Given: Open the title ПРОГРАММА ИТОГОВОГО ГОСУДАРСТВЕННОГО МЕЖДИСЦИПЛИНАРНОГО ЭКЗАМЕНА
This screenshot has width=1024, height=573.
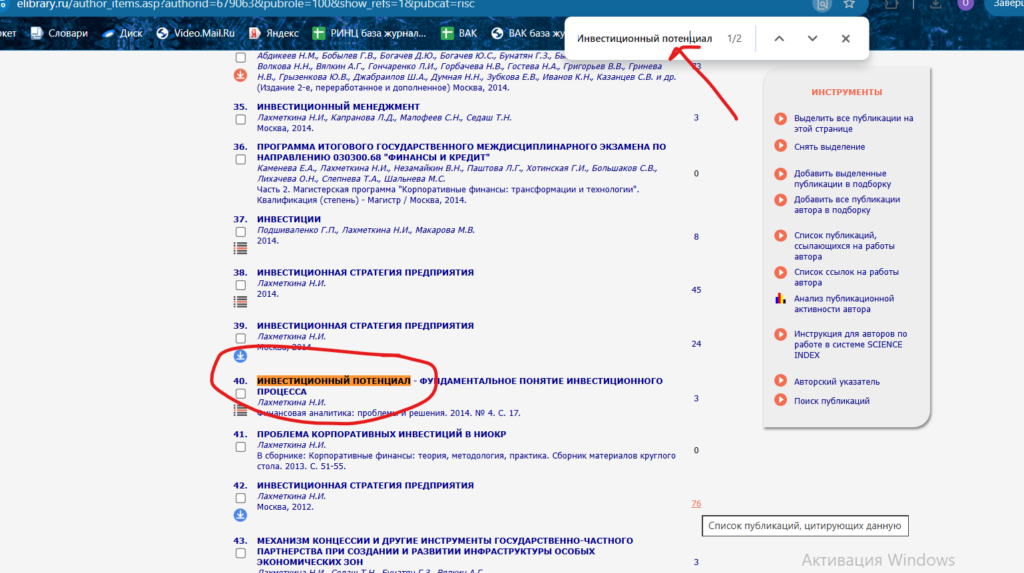Looking at the screenshot, I should tap(461, 152).
